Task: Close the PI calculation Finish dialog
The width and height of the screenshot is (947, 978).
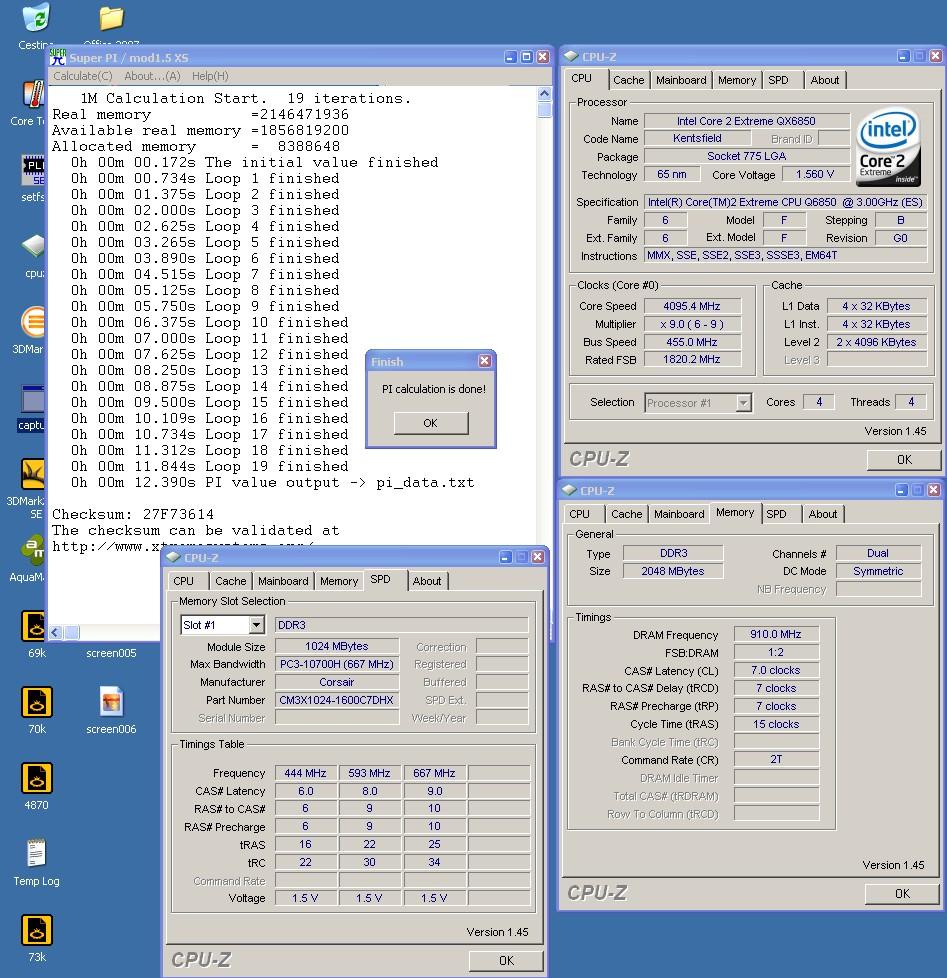Action: (485, 361)
